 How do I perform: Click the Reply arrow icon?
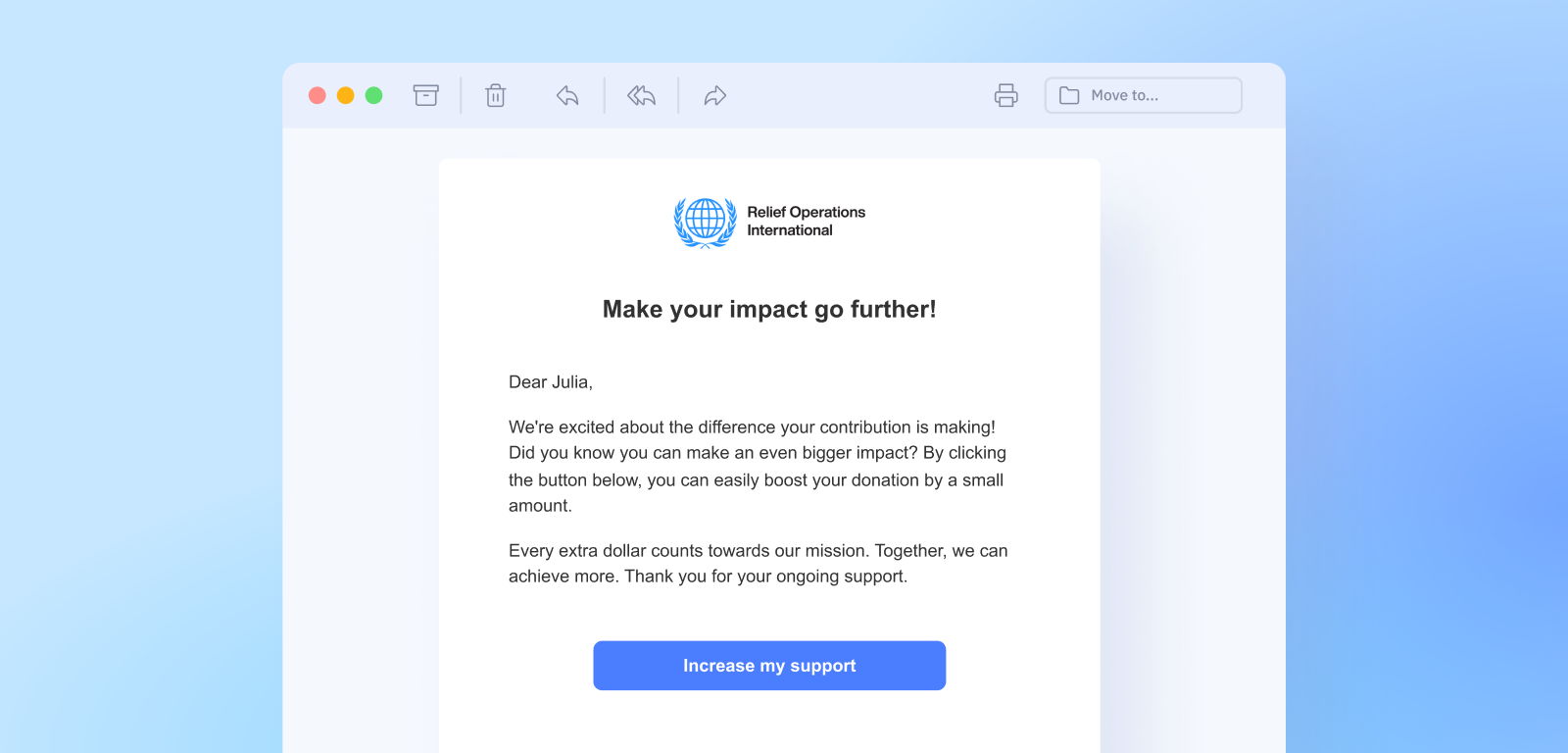567,95
